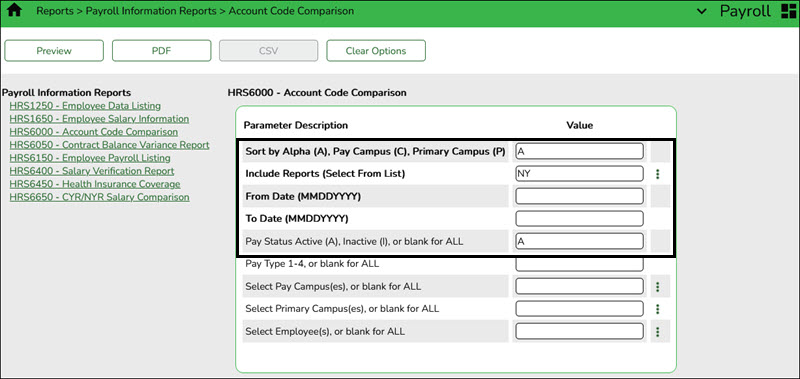The width and height of the screenshot is (800, 379).
Task: Click the Pay Status value field
Action: [580, 241]
